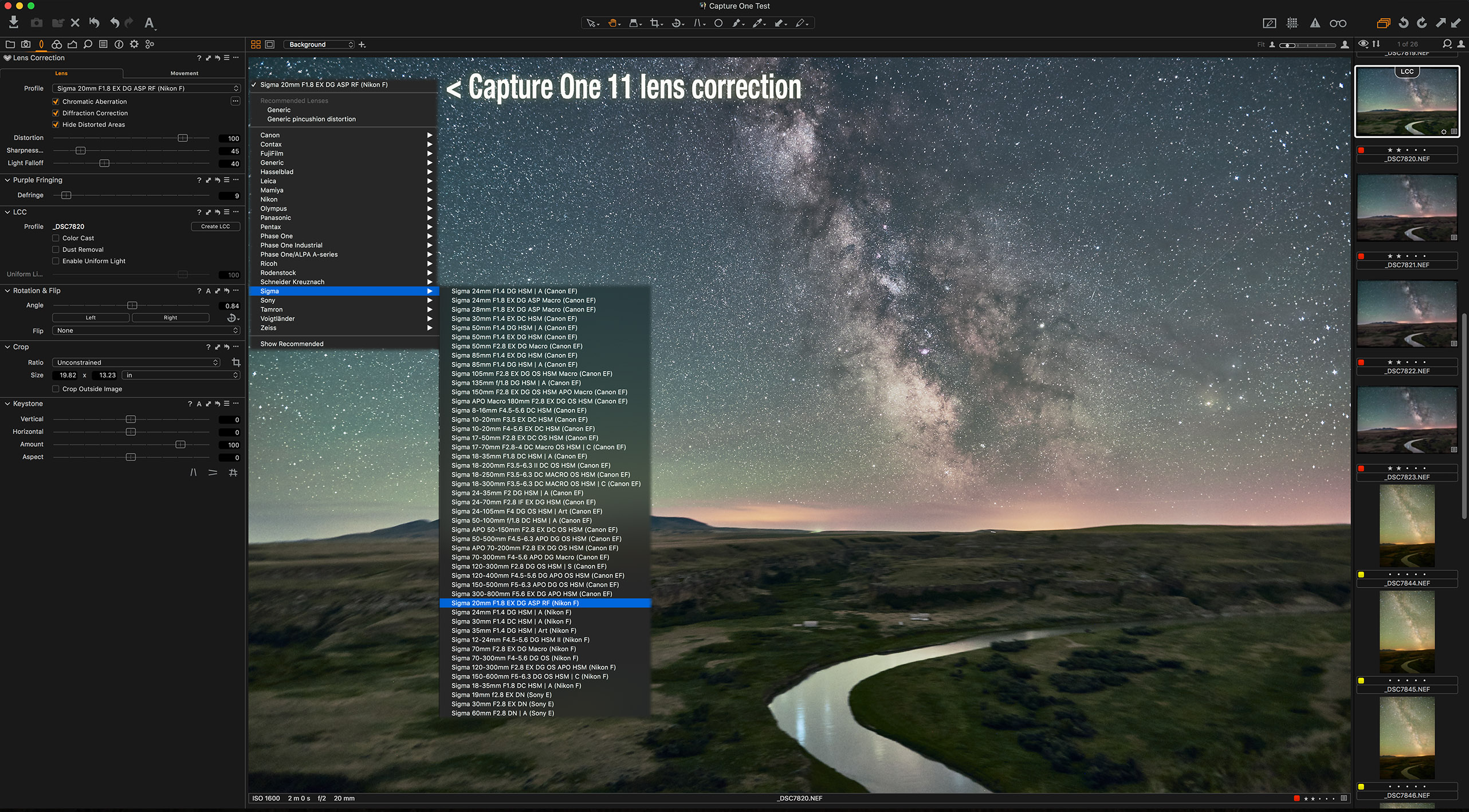Switch to multi-image grid view icon

(x=256, y=44)
